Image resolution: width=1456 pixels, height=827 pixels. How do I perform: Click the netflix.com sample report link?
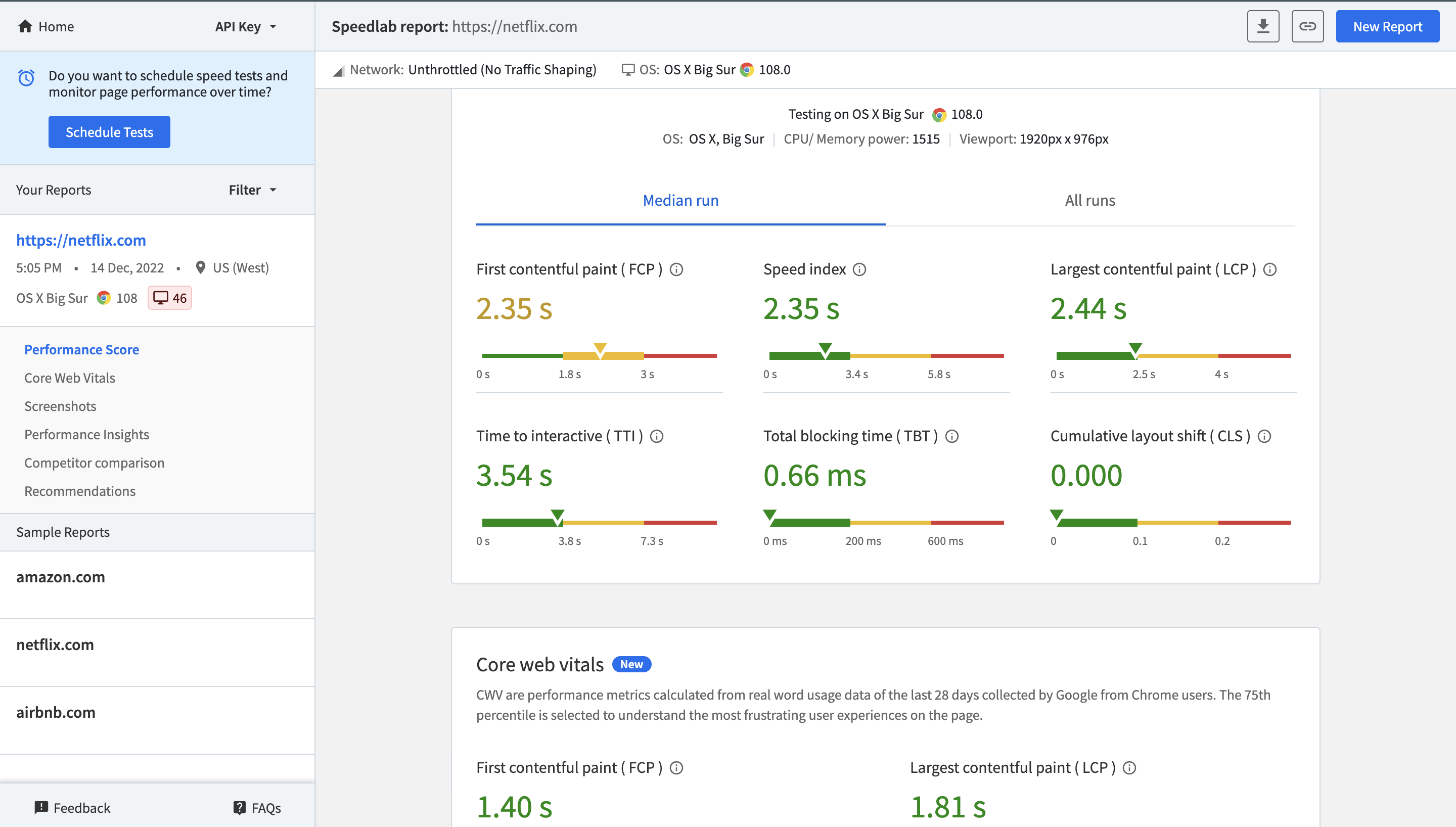point(55,644)
